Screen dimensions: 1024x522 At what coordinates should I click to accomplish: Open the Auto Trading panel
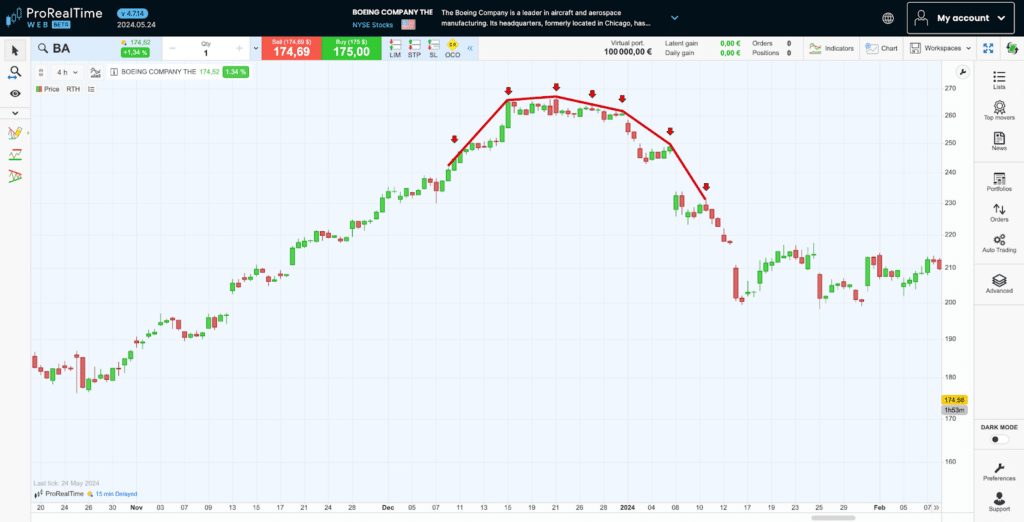[999, 244]
